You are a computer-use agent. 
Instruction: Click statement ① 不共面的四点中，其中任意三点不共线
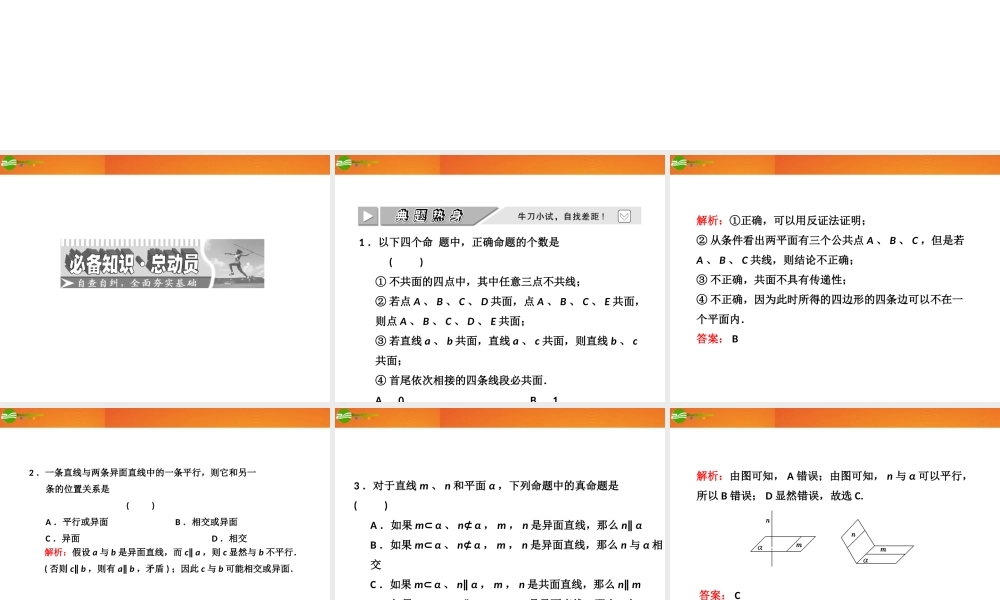click(x=478, y=281)
